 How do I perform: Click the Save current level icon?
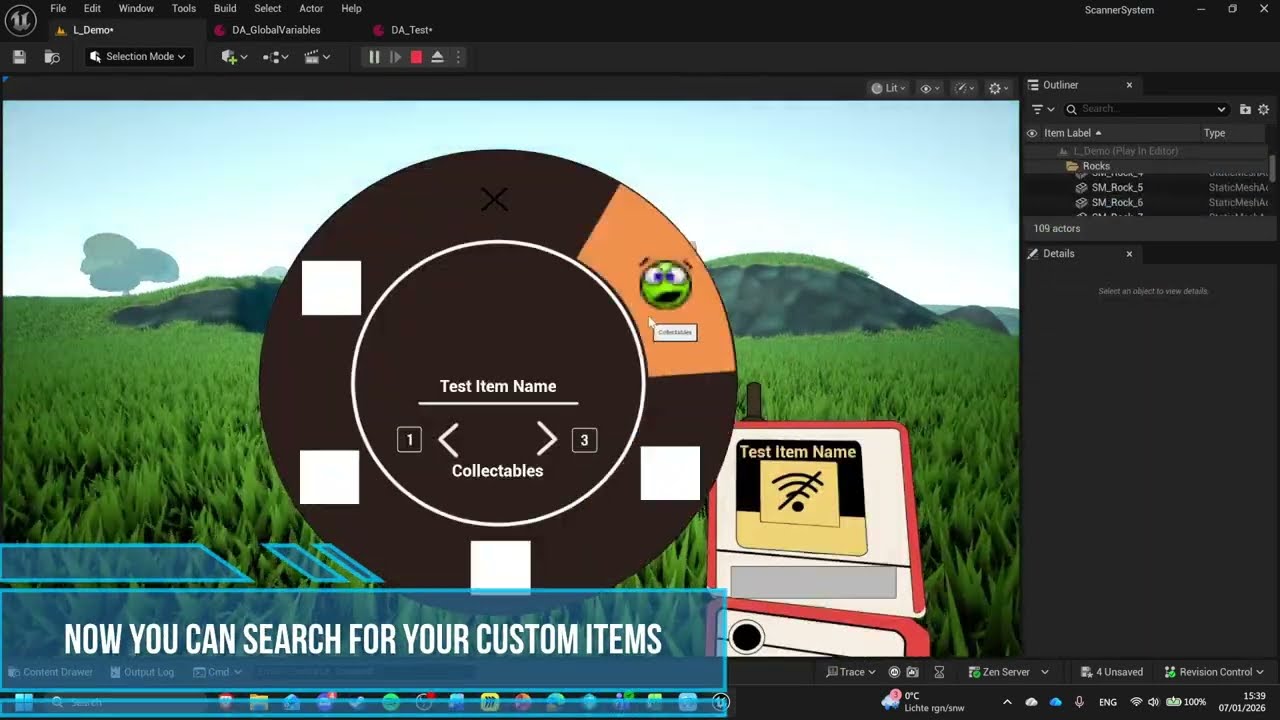19,57
